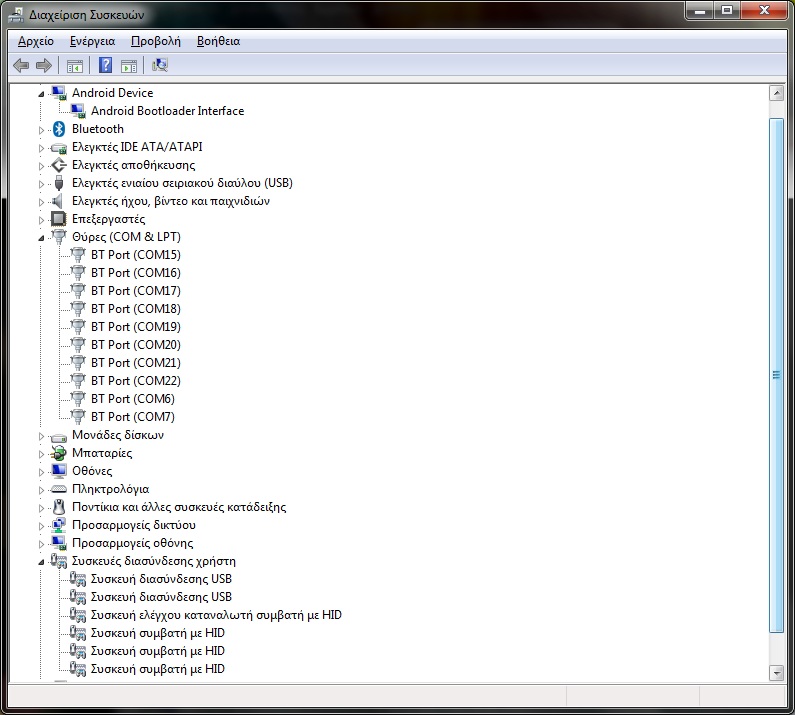Select BT Port (COM15) in the tree
This screenshot has height=715, width=795.
135,255
